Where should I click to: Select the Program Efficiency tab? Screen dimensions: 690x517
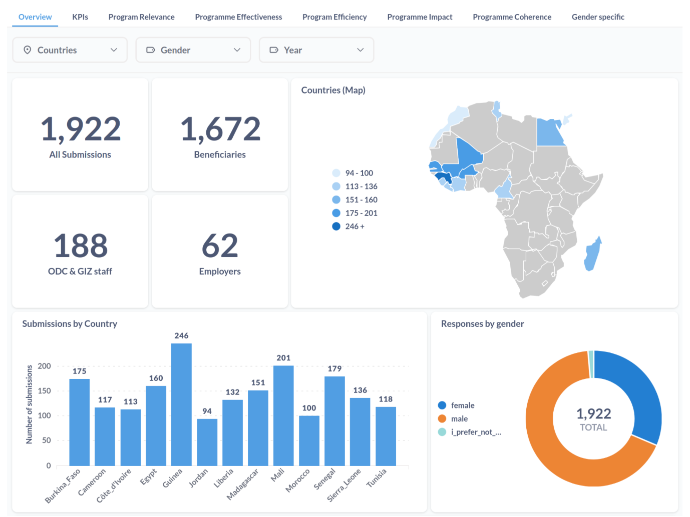[334, 17]
